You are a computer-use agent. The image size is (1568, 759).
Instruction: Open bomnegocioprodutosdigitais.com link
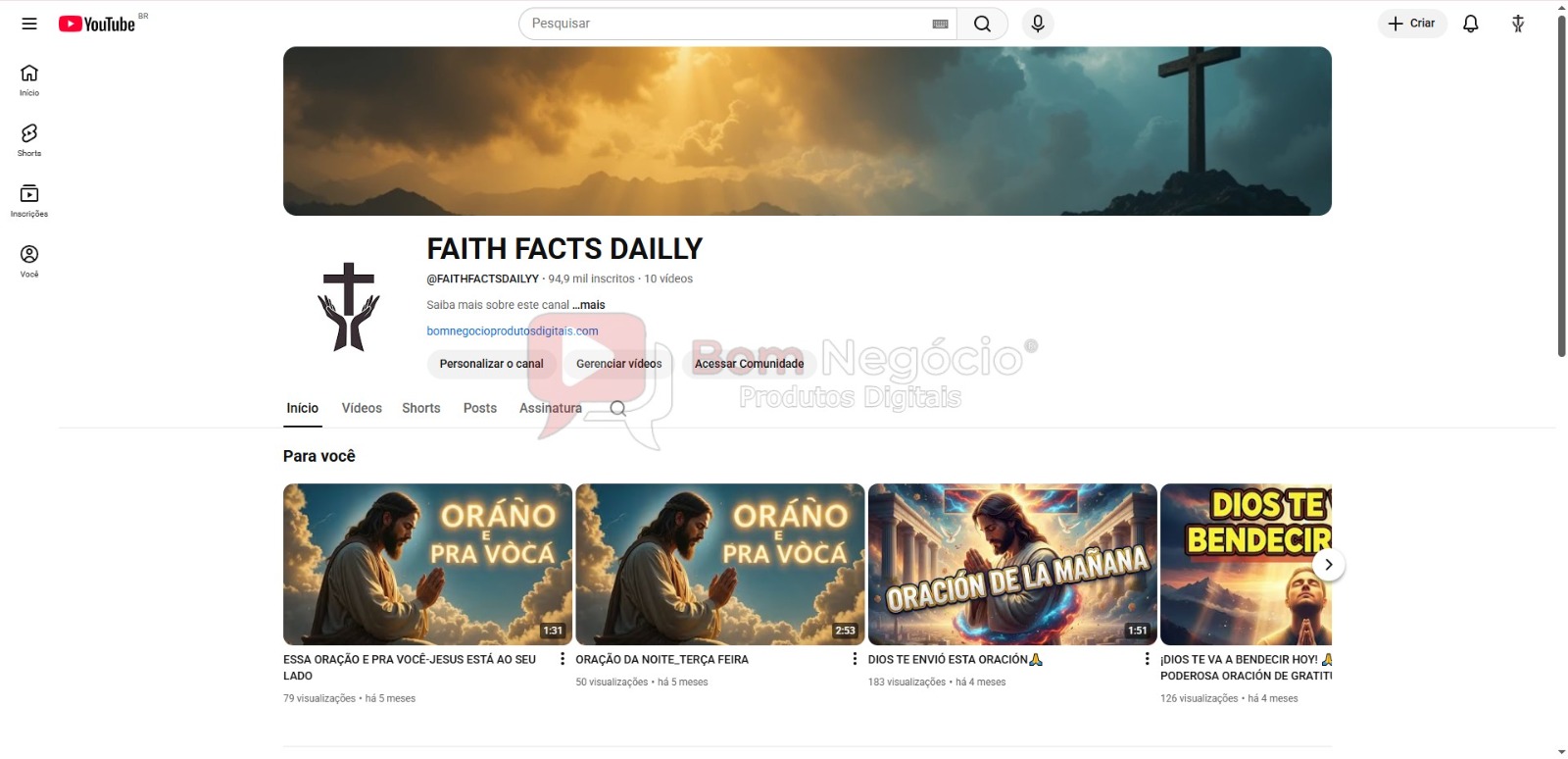(512, 331)
